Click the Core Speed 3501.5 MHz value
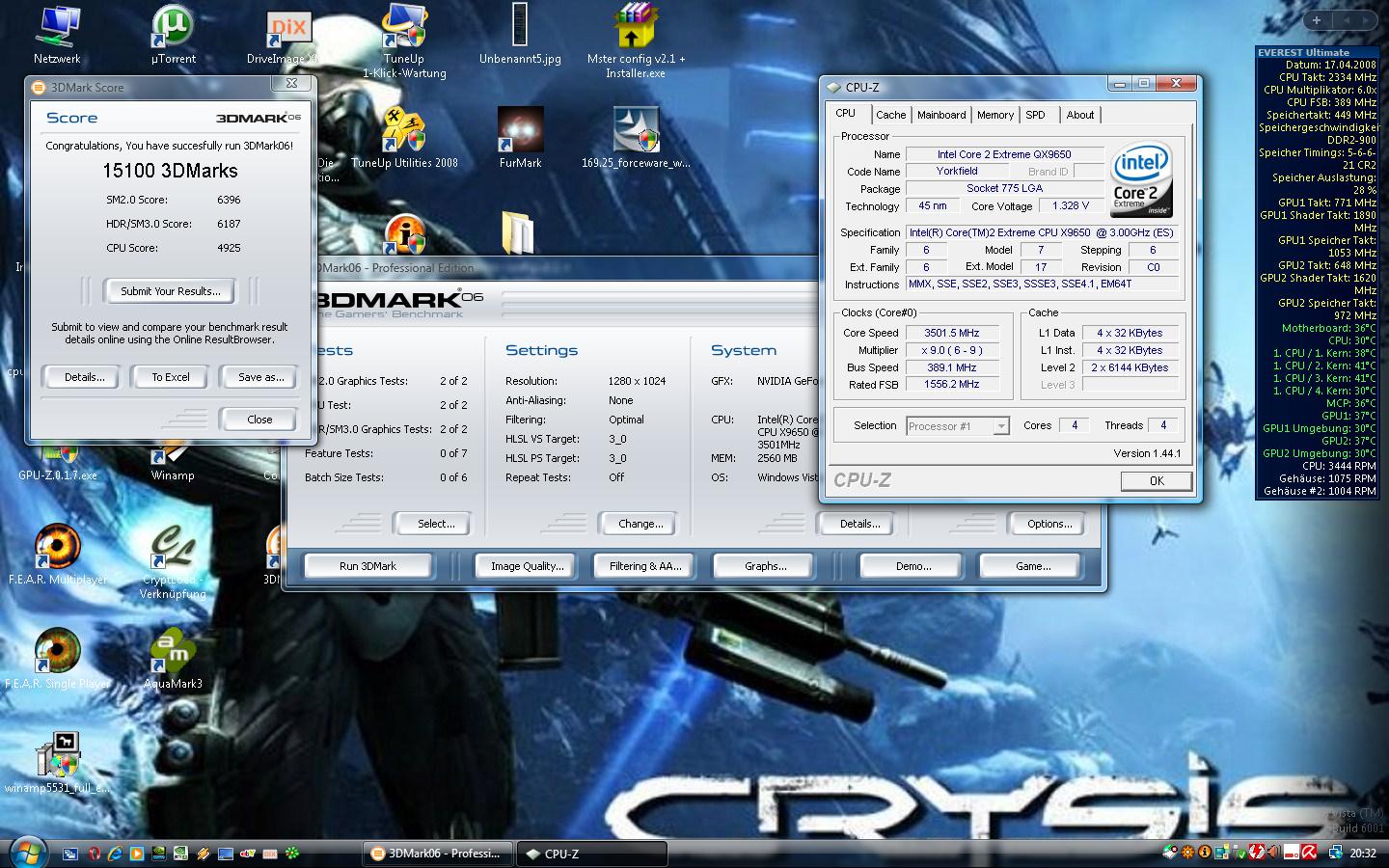 click(x=951, y=333)
